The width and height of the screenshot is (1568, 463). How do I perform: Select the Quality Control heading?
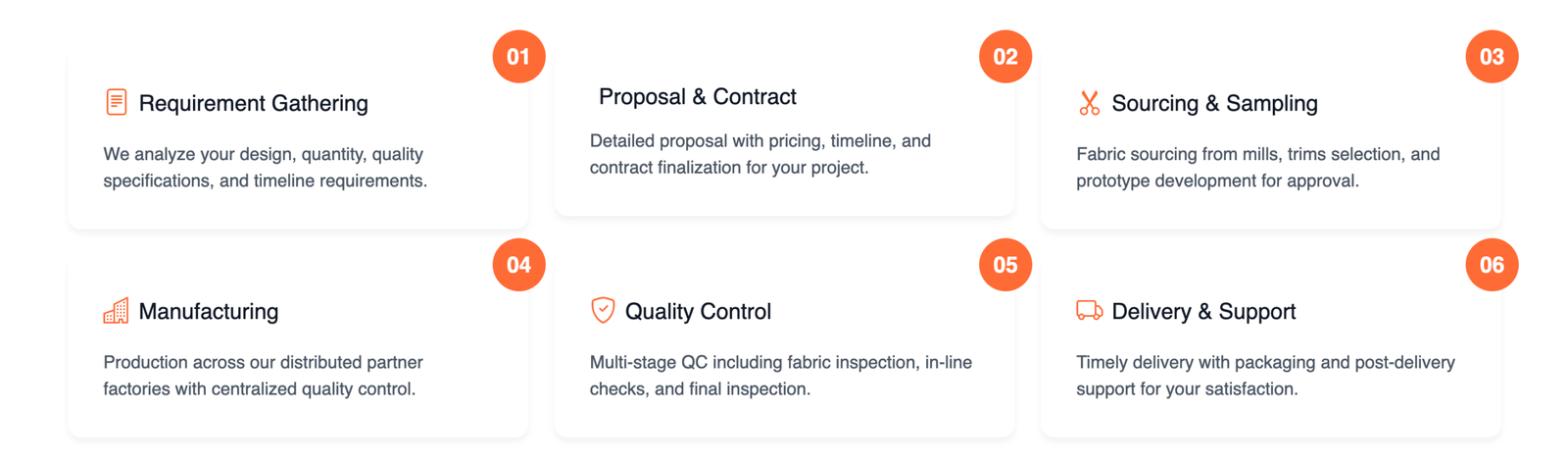click(x=698, y=311)
